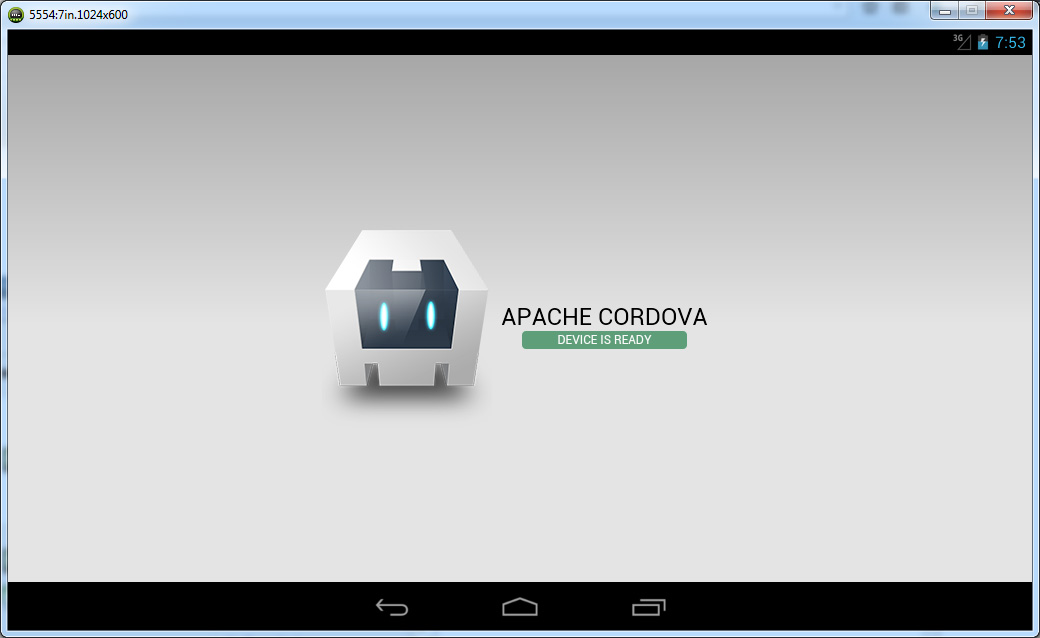The width and height of the screenshot is (1040, 638).
Task: Click the battery charging icon
Action: (x=983, y=42)
